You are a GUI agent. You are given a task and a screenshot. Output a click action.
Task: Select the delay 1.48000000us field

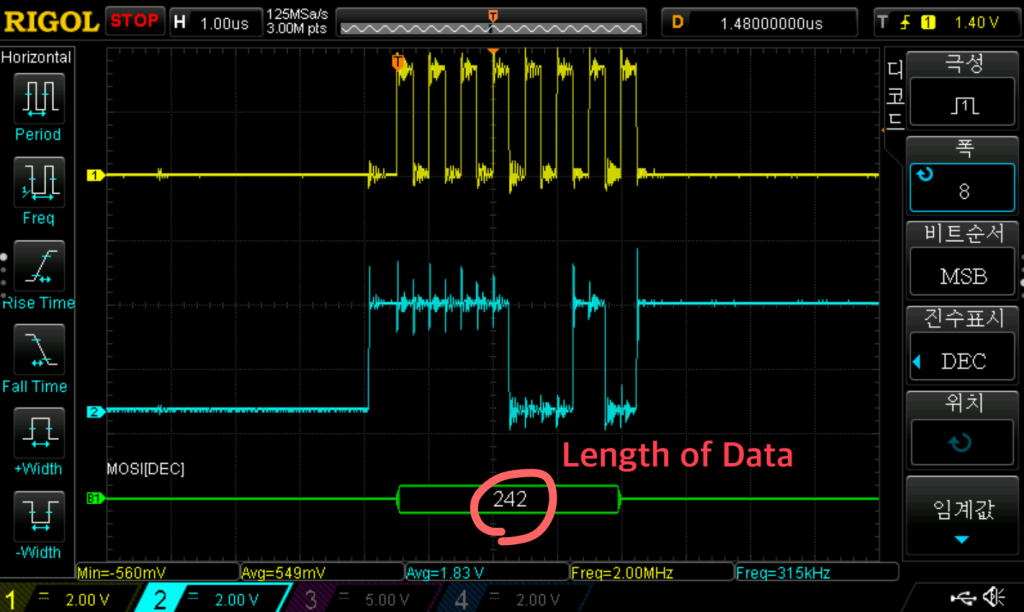760,23
